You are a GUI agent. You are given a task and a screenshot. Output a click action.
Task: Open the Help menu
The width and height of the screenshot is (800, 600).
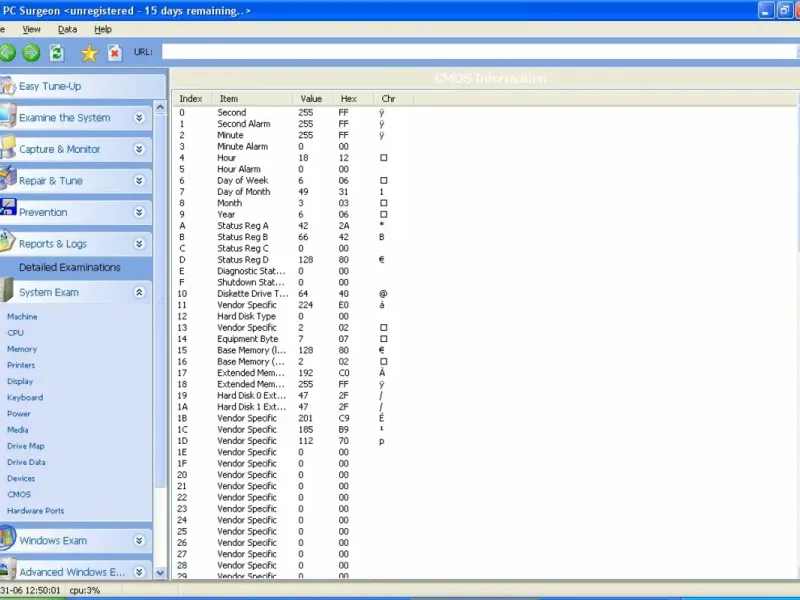(103, 30)
